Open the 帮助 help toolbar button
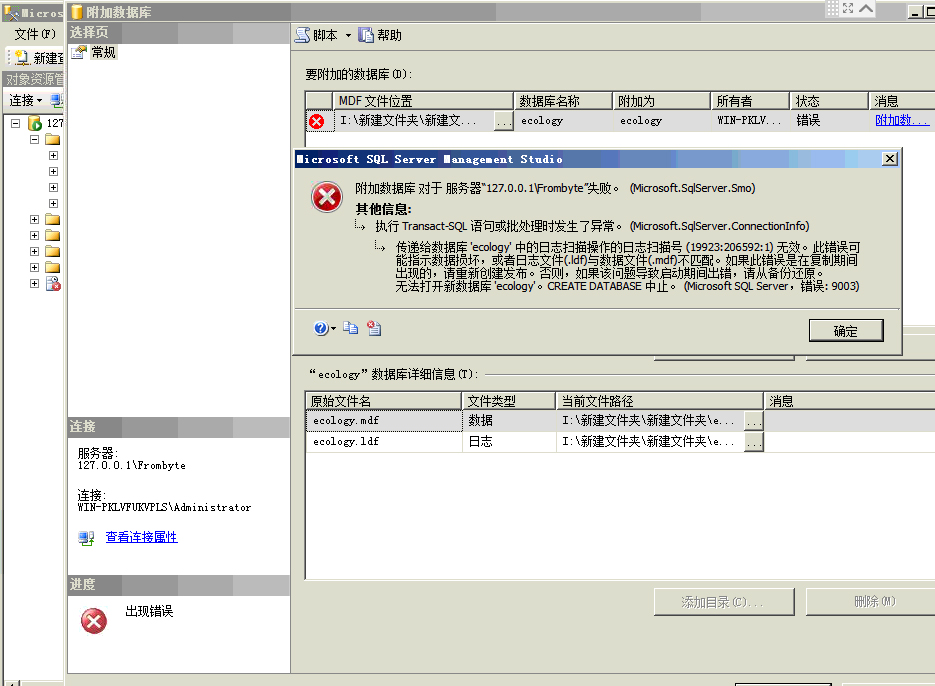This screenshot has height=686, width=935. point(380,35)
